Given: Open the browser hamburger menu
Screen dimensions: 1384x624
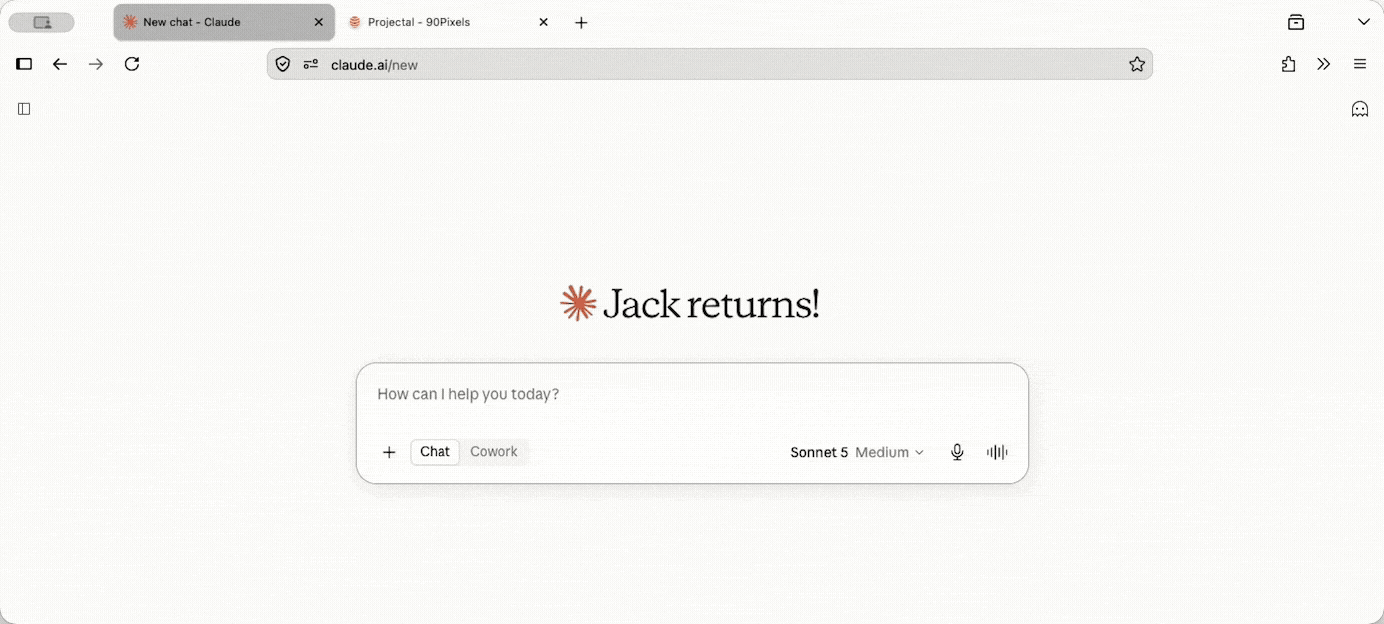Looking at the screenshot, I should [x=1360, y=64].
